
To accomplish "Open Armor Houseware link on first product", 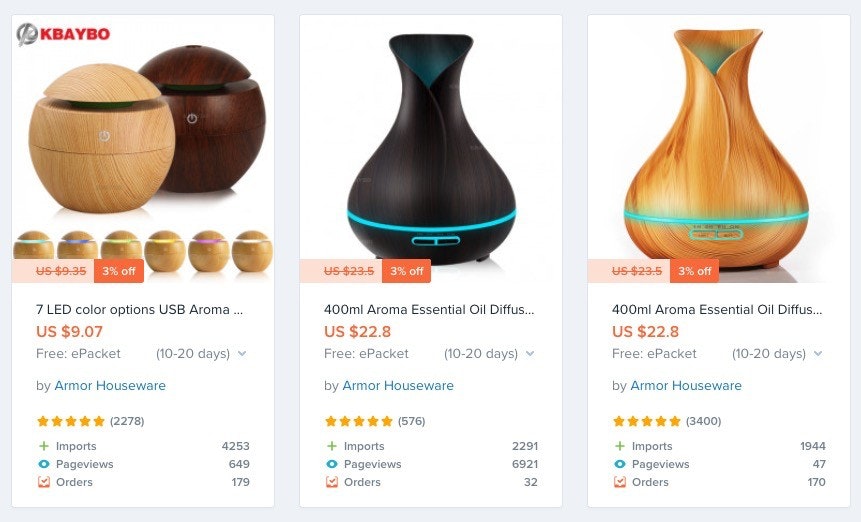I will pos(110,385).
